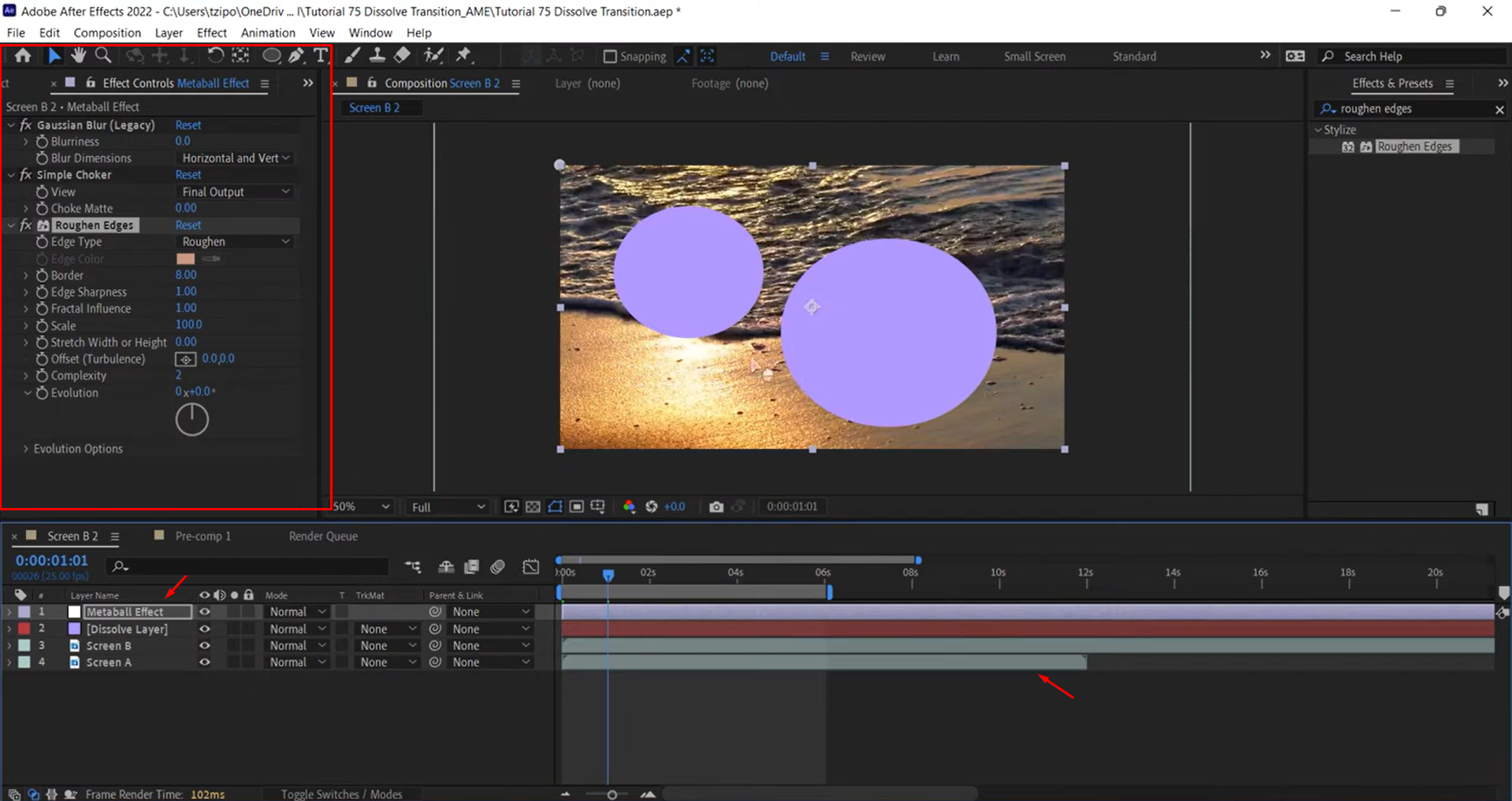Click the Home icon in toolbar
This screenshot has width=1512, height=801.
click(x=22, y=55)
